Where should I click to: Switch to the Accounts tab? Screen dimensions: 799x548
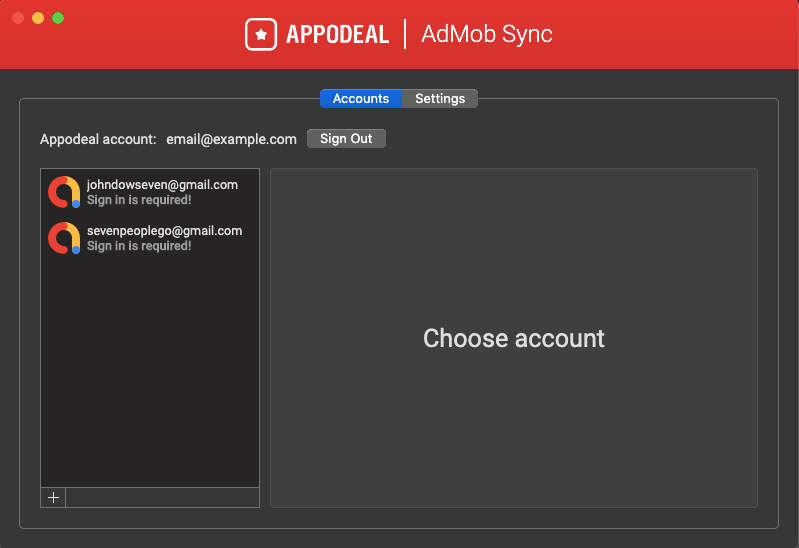tap(360, 99)
